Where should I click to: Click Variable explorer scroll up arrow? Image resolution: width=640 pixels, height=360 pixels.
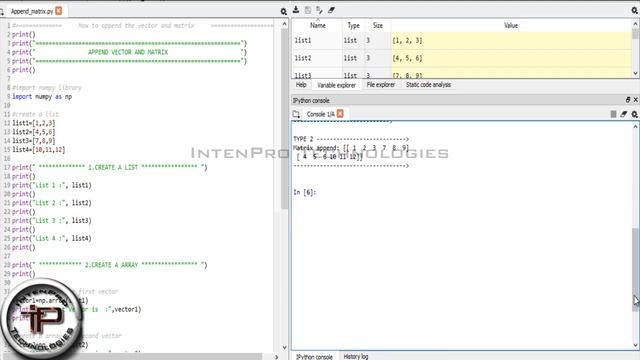(x=635, y=24)
